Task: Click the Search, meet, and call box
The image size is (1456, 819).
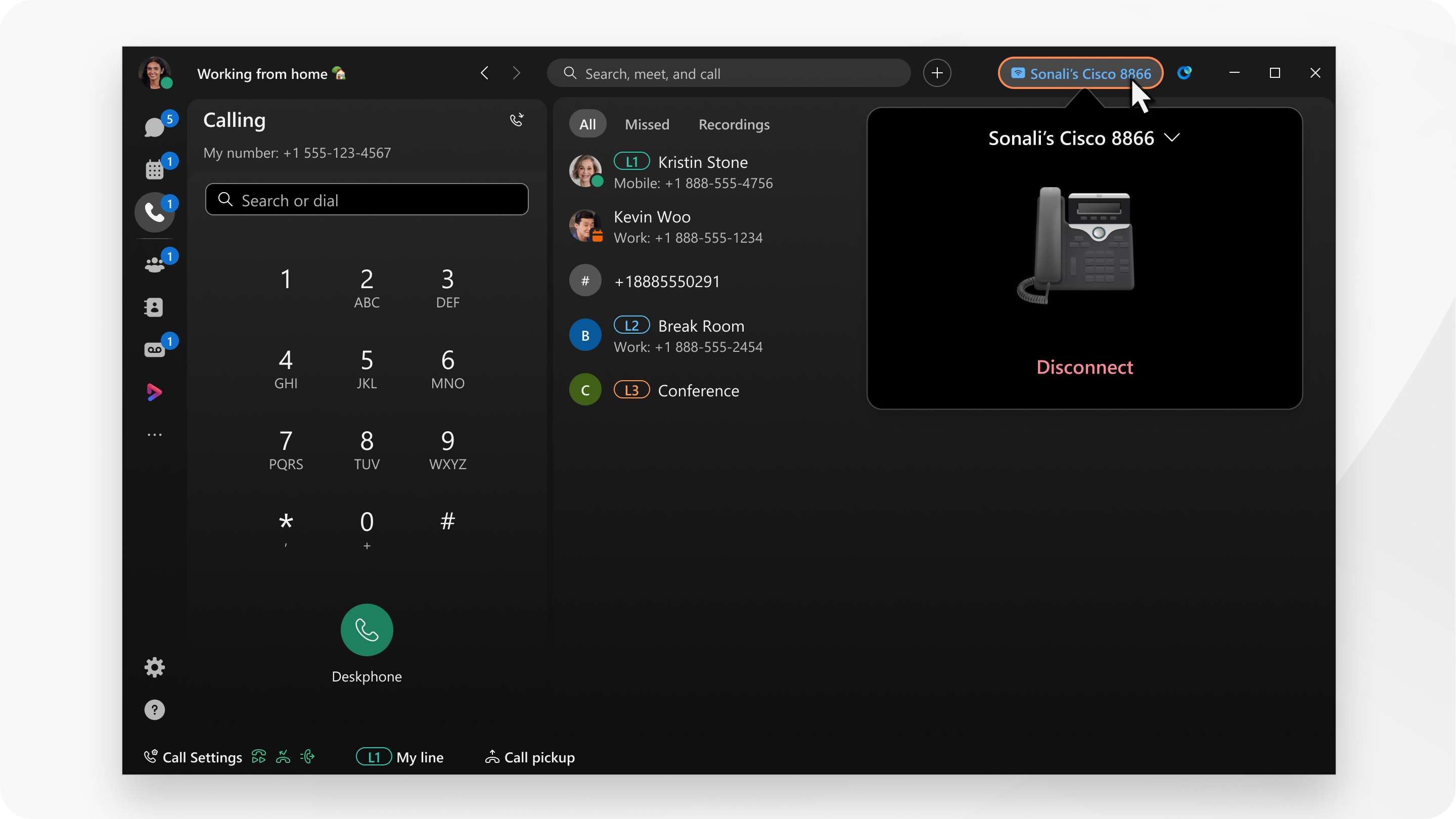Action: pyautogui.click(x=728, y=73)
